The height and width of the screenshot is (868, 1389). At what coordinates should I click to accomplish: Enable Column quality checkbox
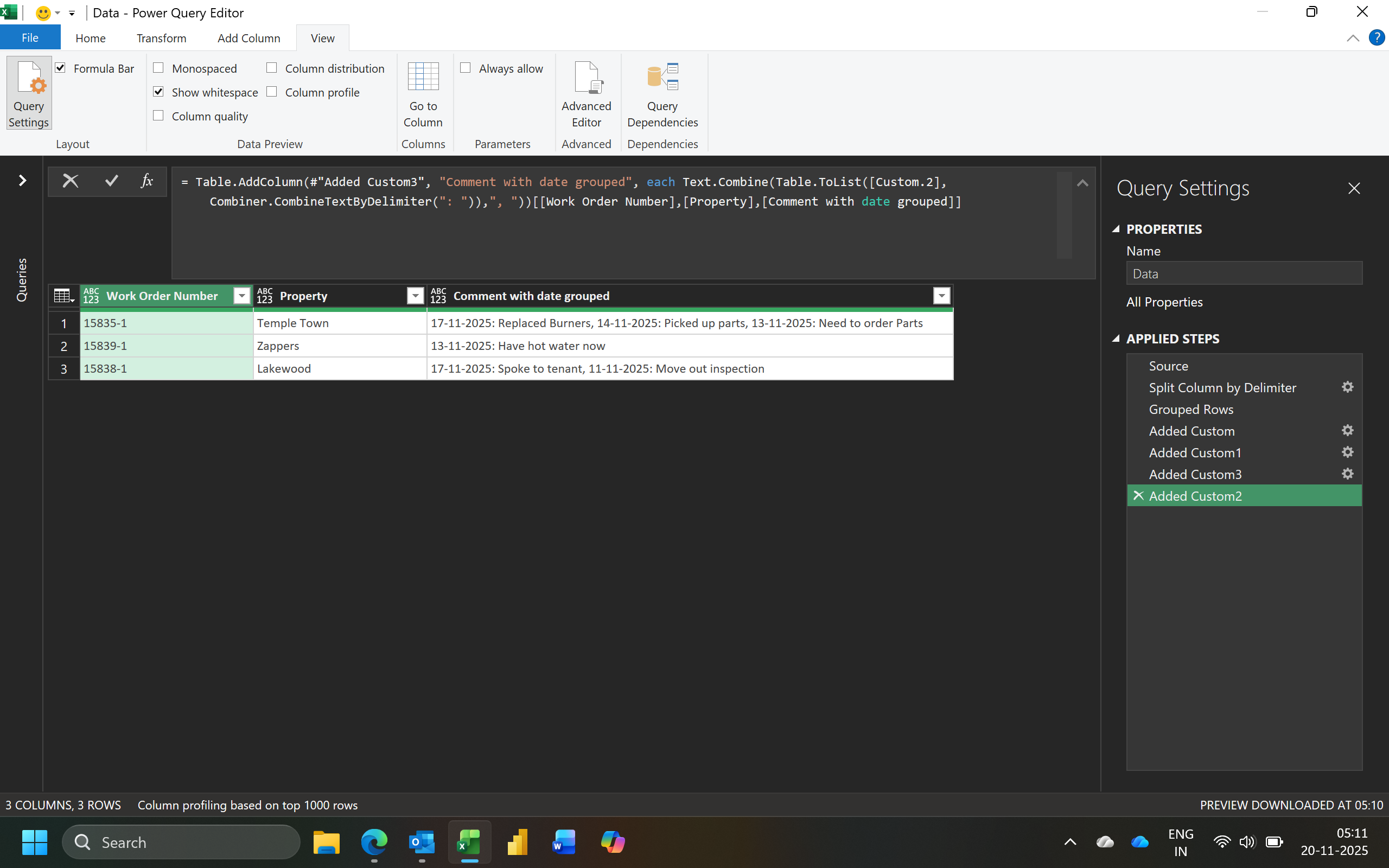tap(159, 116)
